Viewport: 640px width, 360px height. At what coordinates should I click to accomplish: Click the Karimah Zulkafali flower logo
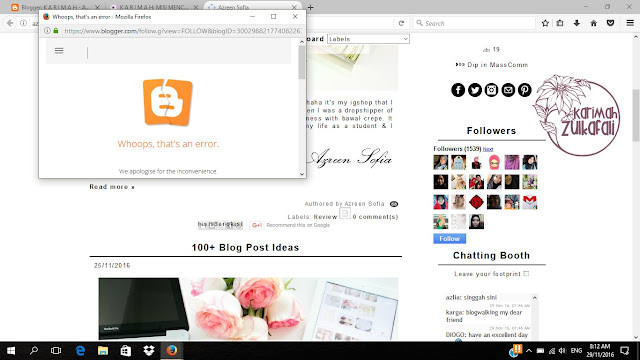(x=577, y=115)
